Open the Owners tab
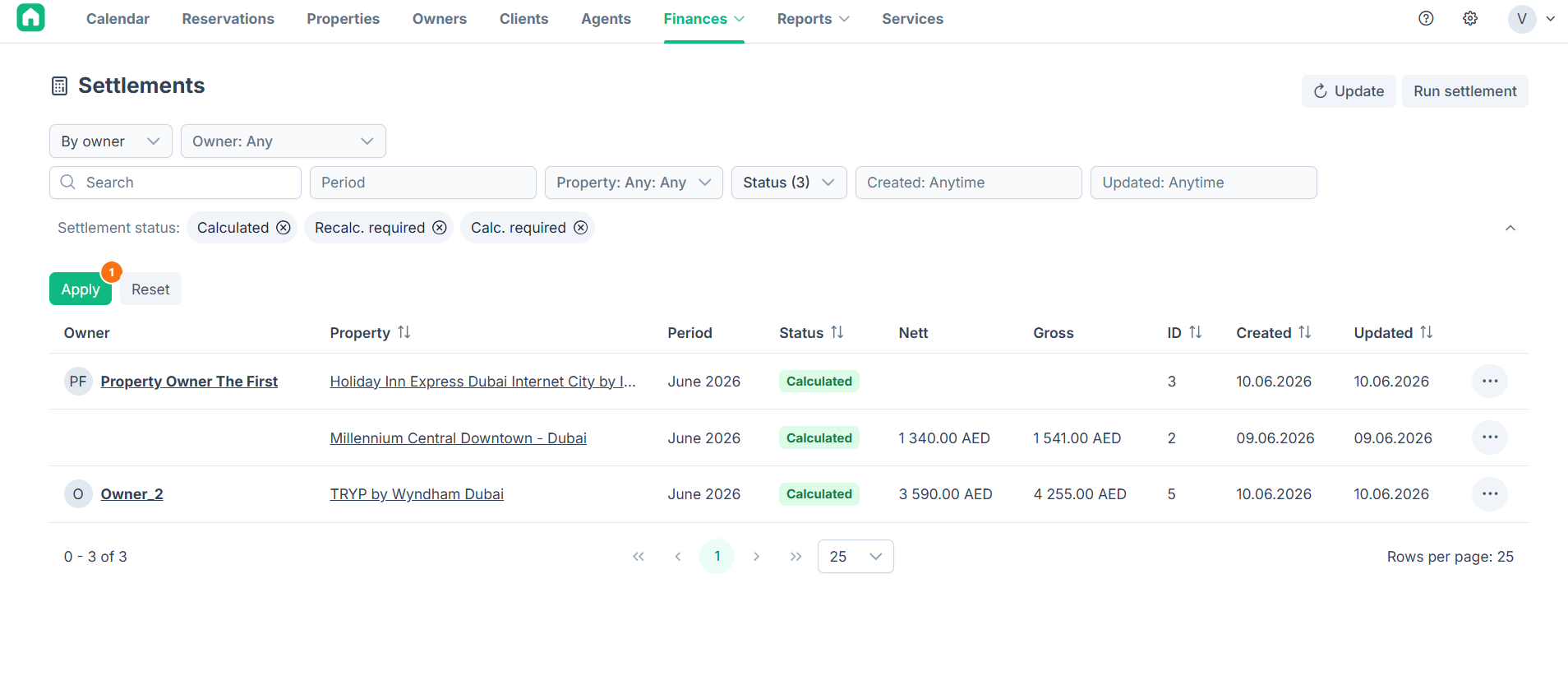This screenshot has width=1568, height=699. tap(440, 19)
